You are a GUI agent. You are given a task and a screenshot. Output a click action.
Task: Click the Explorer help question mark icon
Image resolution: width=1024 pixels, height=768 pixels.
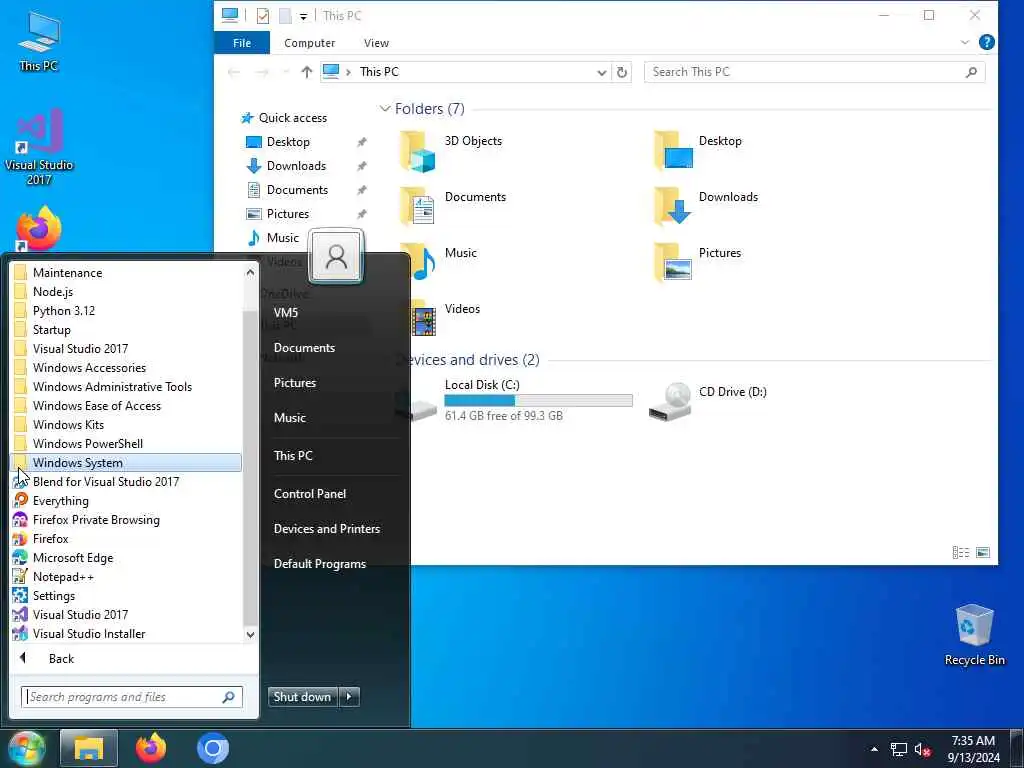coord(986,42)
